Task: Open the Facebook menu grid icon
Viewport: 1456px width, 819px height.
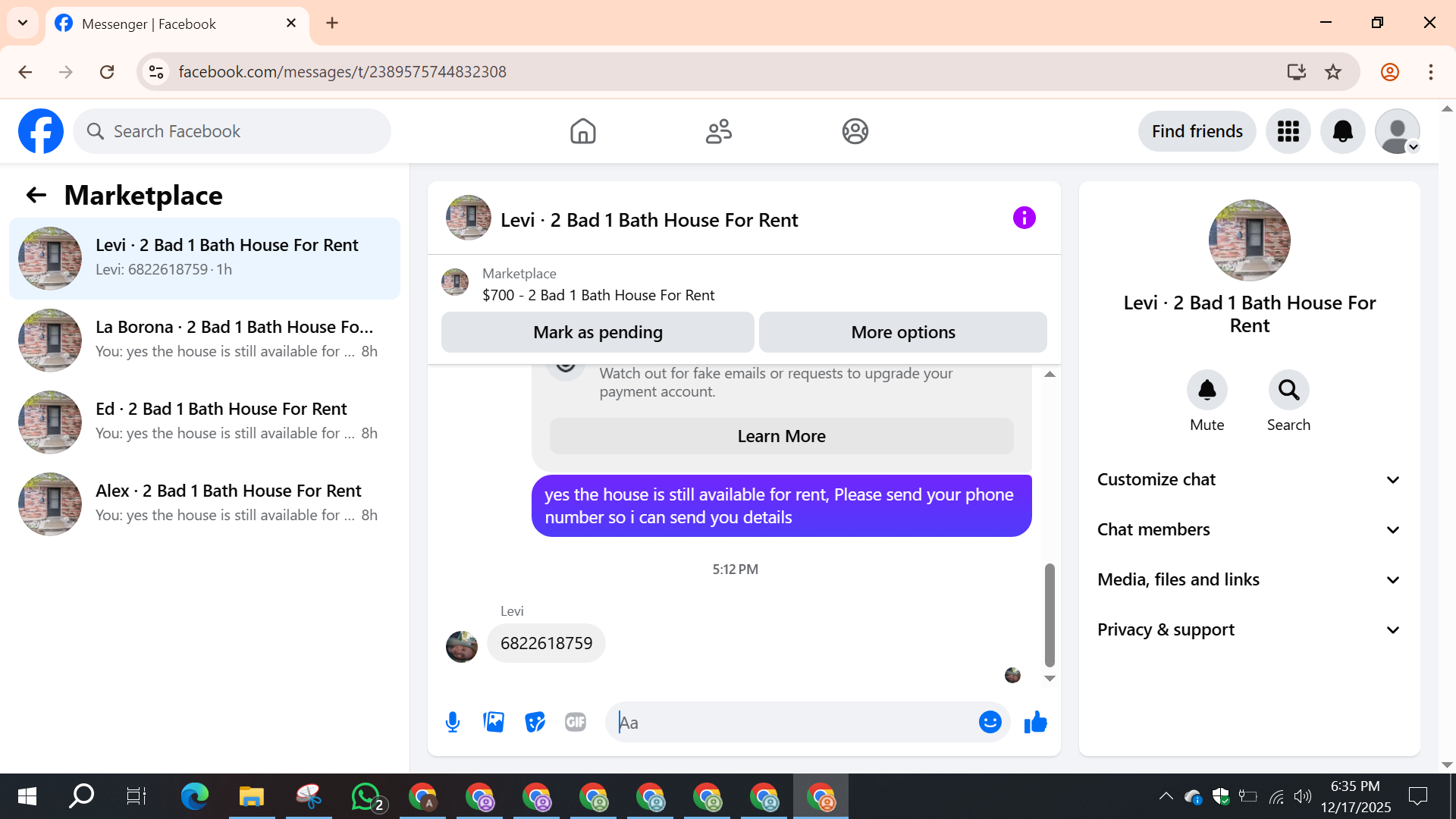Action: point(1288,131)
